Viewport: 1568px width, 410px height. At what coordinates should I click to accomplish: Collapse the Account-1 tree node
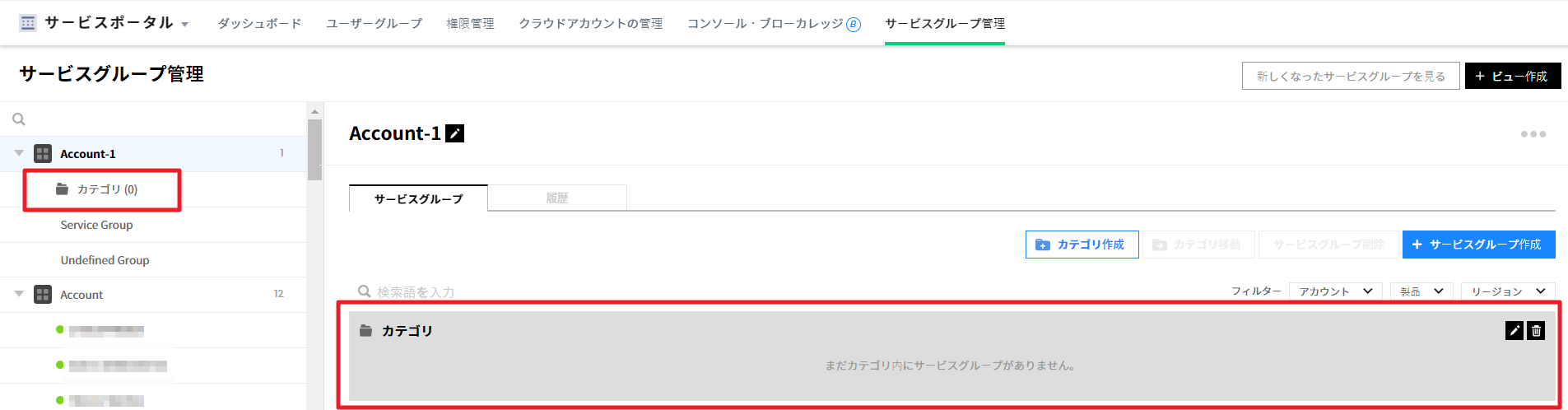pyautogui.click(x=19, y=154)
